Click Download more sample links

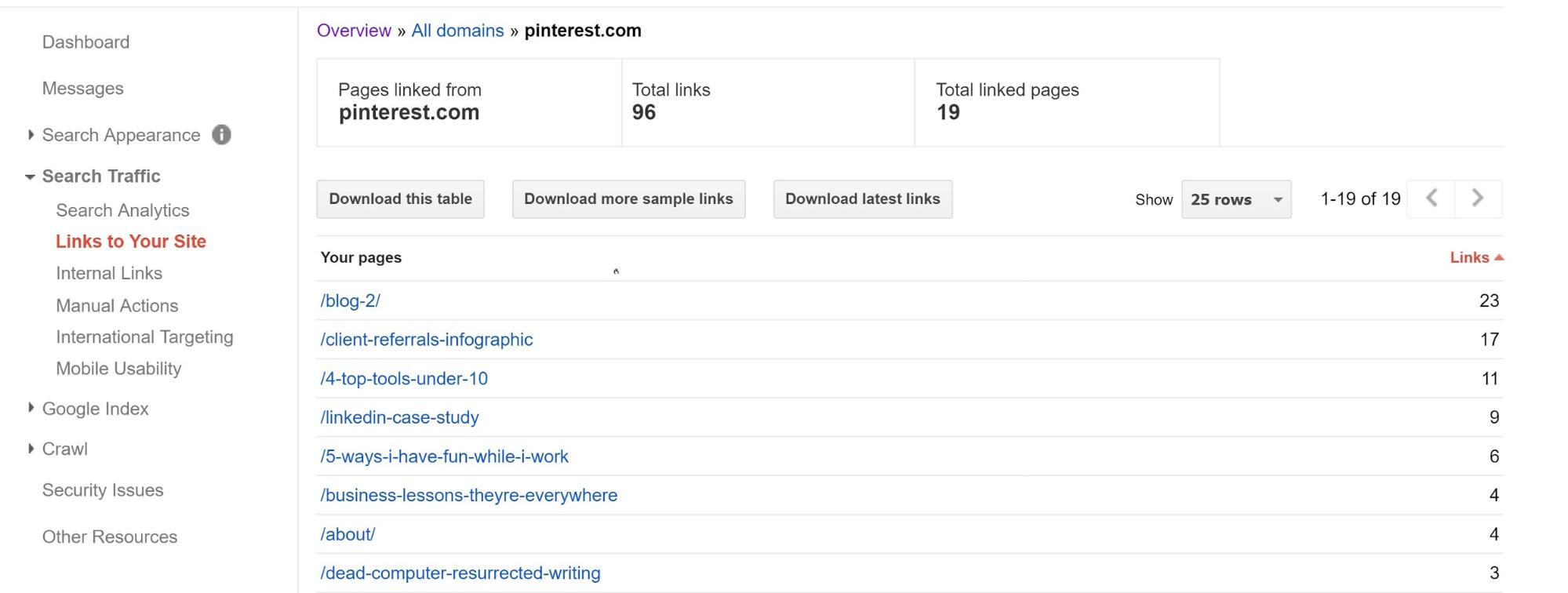point(628,199)
